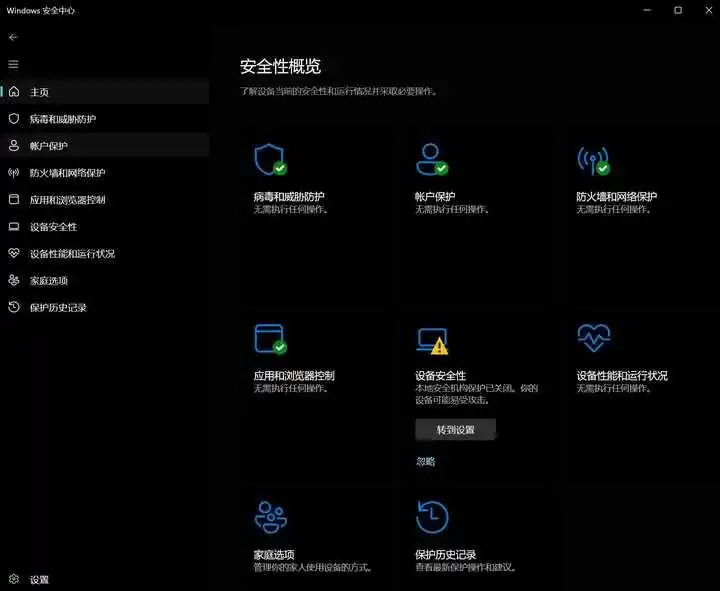Click the 安全性概览 page heading

point(280,67)
